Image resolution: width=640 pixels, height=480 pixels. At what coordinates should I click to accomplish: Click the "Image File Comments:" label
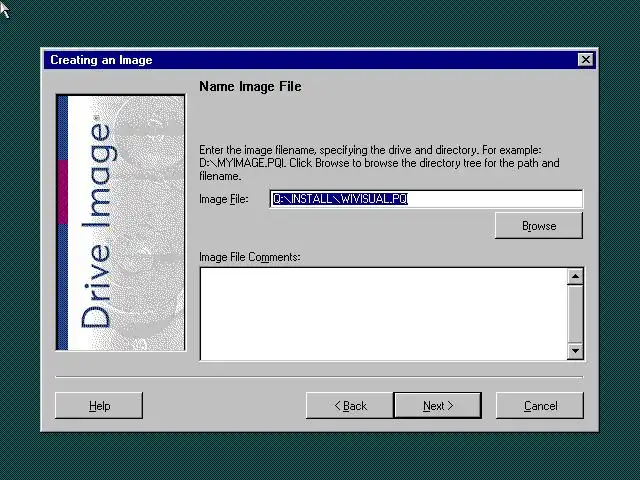point(249,257)
